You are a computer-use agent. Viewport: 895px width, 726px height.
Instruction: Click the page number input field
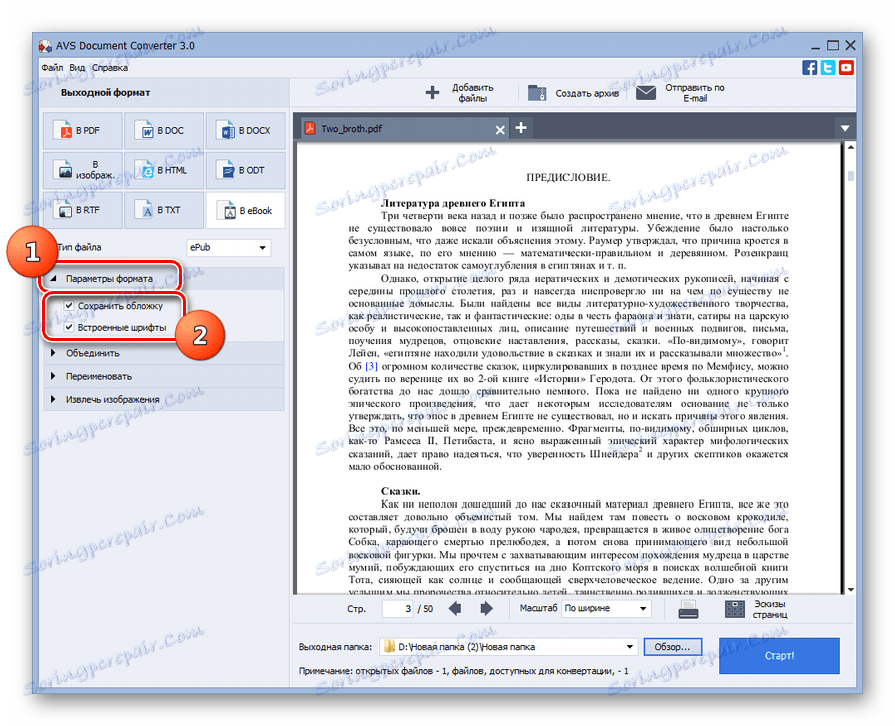click(398, 608)
